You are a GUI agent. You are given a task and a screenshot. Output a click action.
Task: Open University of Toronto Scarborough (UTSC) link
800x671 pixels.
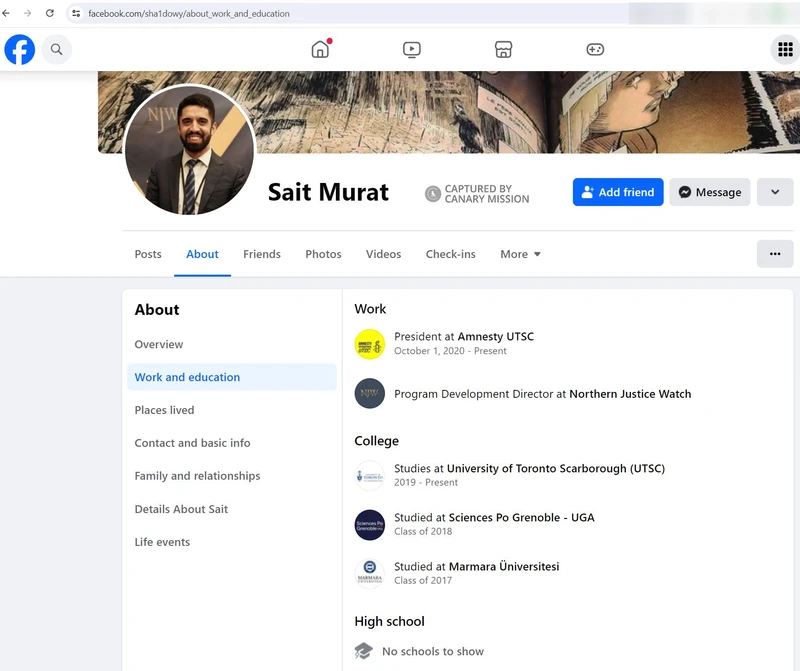(x=556, y=468)
